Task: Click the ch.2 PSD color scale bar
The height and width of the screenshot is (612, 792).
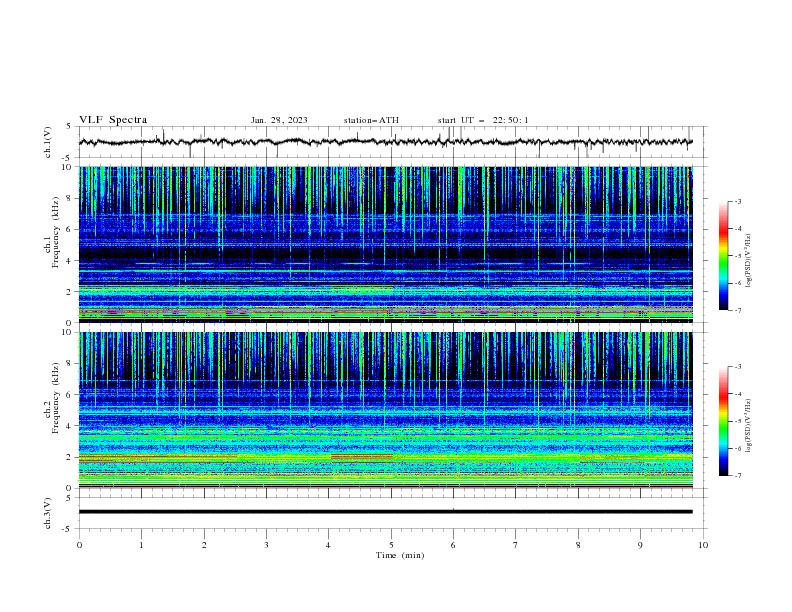Action: pyautogui.click(x=723, y=421)
